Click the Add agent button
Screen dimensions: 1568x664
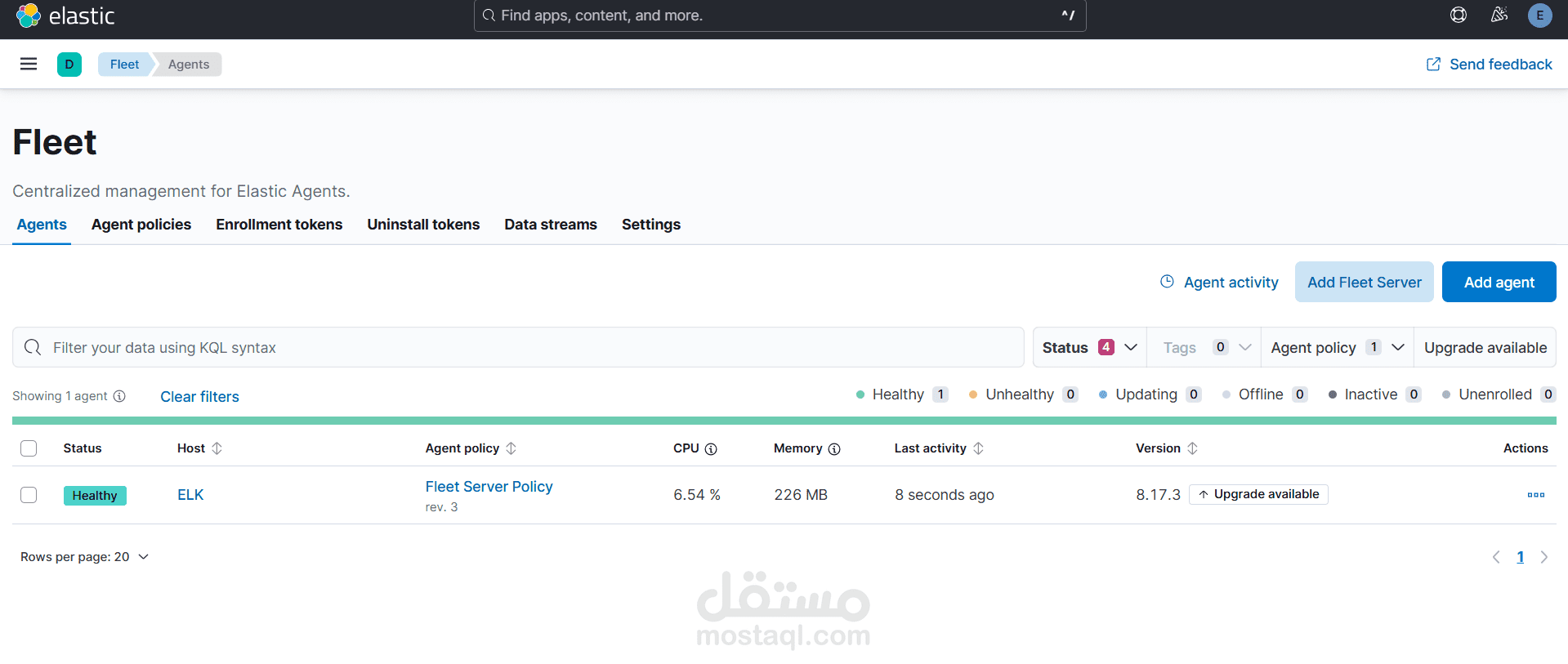pos(1499,282)
